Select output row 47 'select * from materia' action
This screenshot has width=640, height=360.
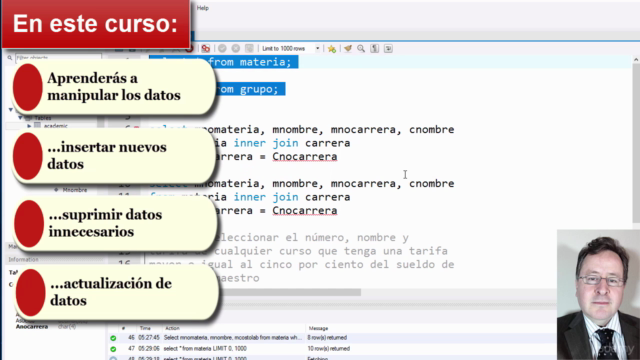pos(204,349)
